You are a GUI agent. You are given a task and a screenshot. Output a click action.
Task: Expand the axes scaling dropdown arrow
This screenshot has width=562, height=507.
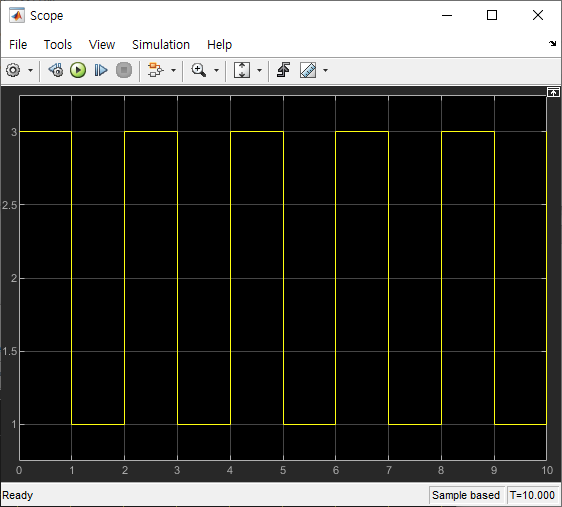tap(259, 70)
